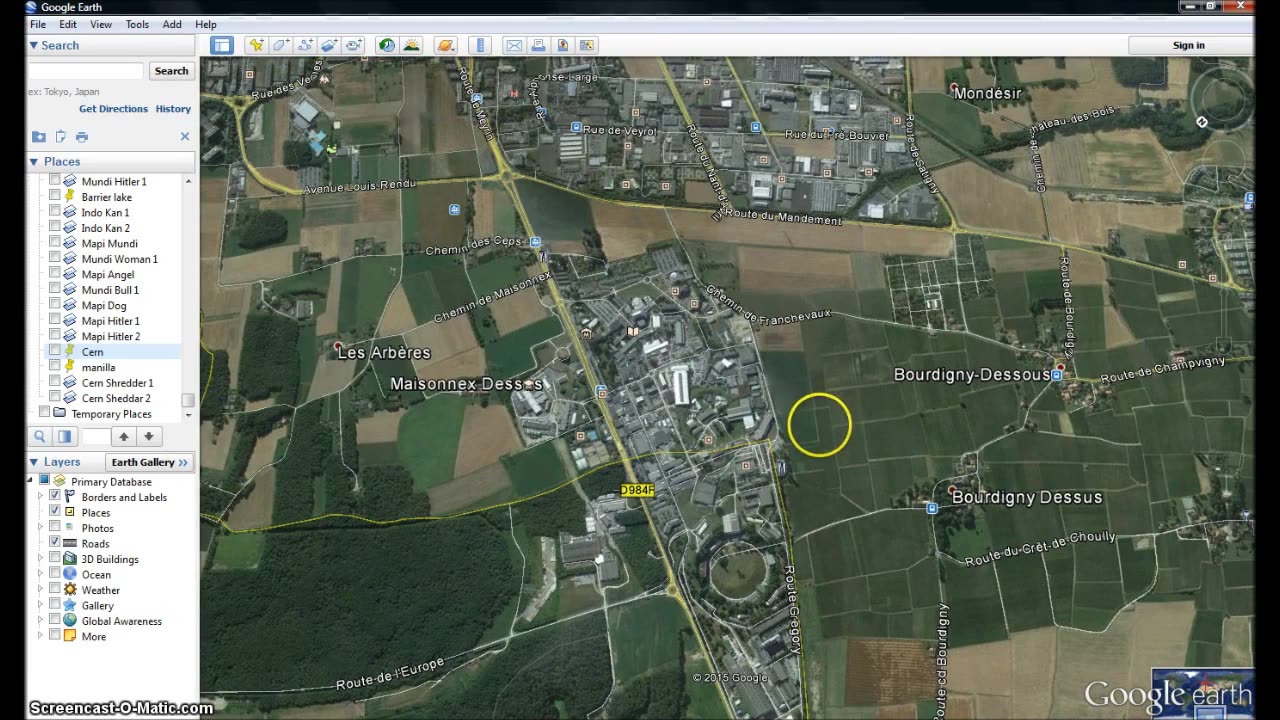
Task: Click the Barrier lake pushpin icon
Action: [70, 197]
